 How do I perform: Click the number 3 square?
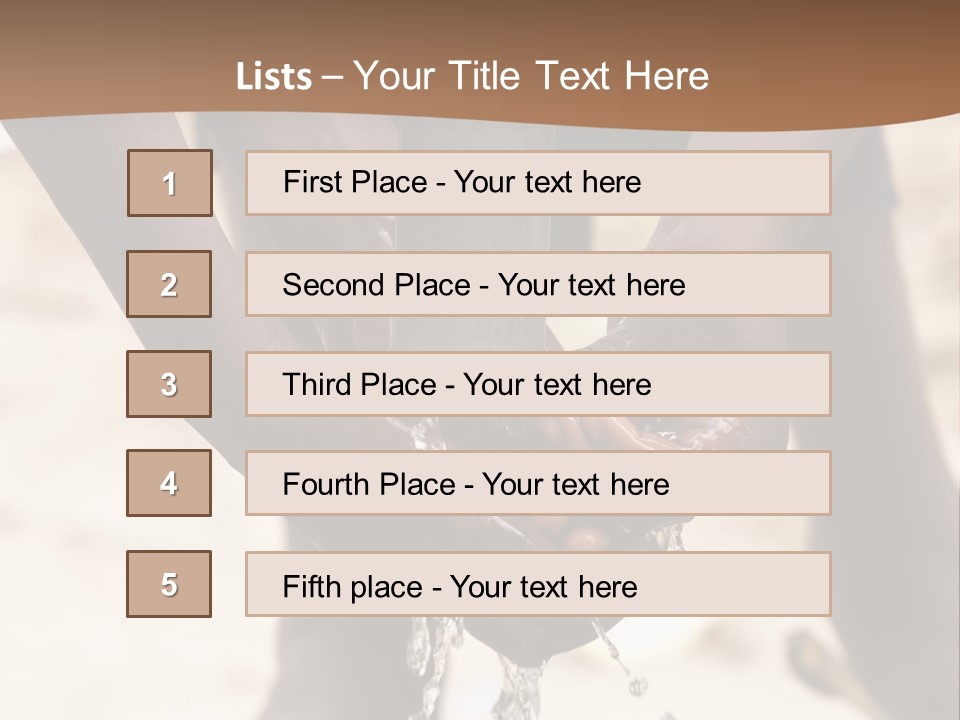click(x=169, y=384)
